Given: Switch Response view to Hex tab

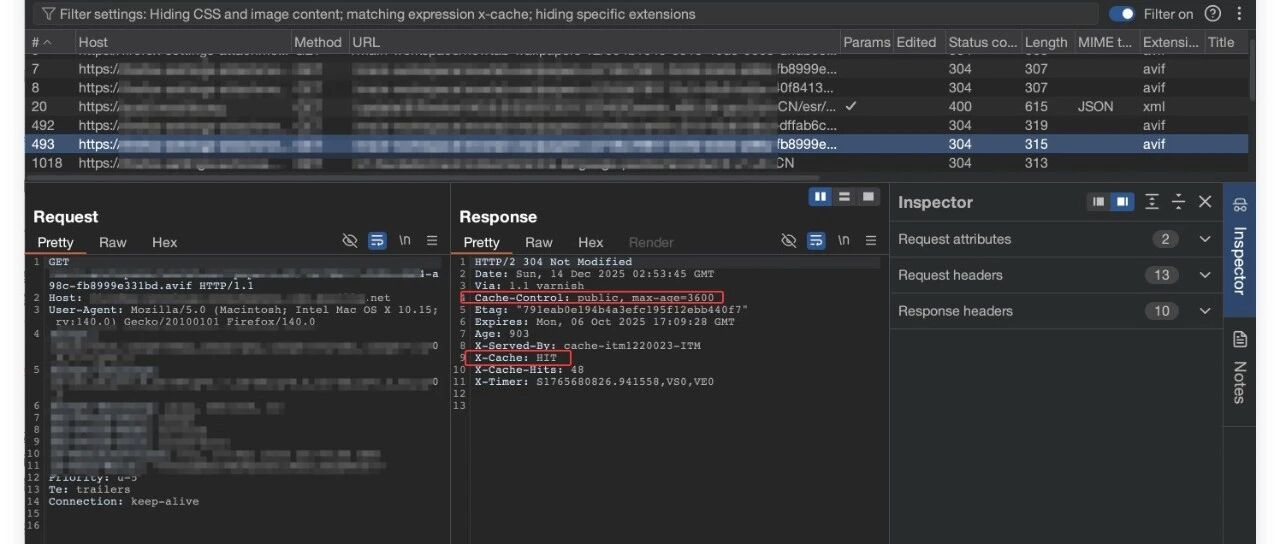Looking at the screenshot, I should (x=591, y=242).
